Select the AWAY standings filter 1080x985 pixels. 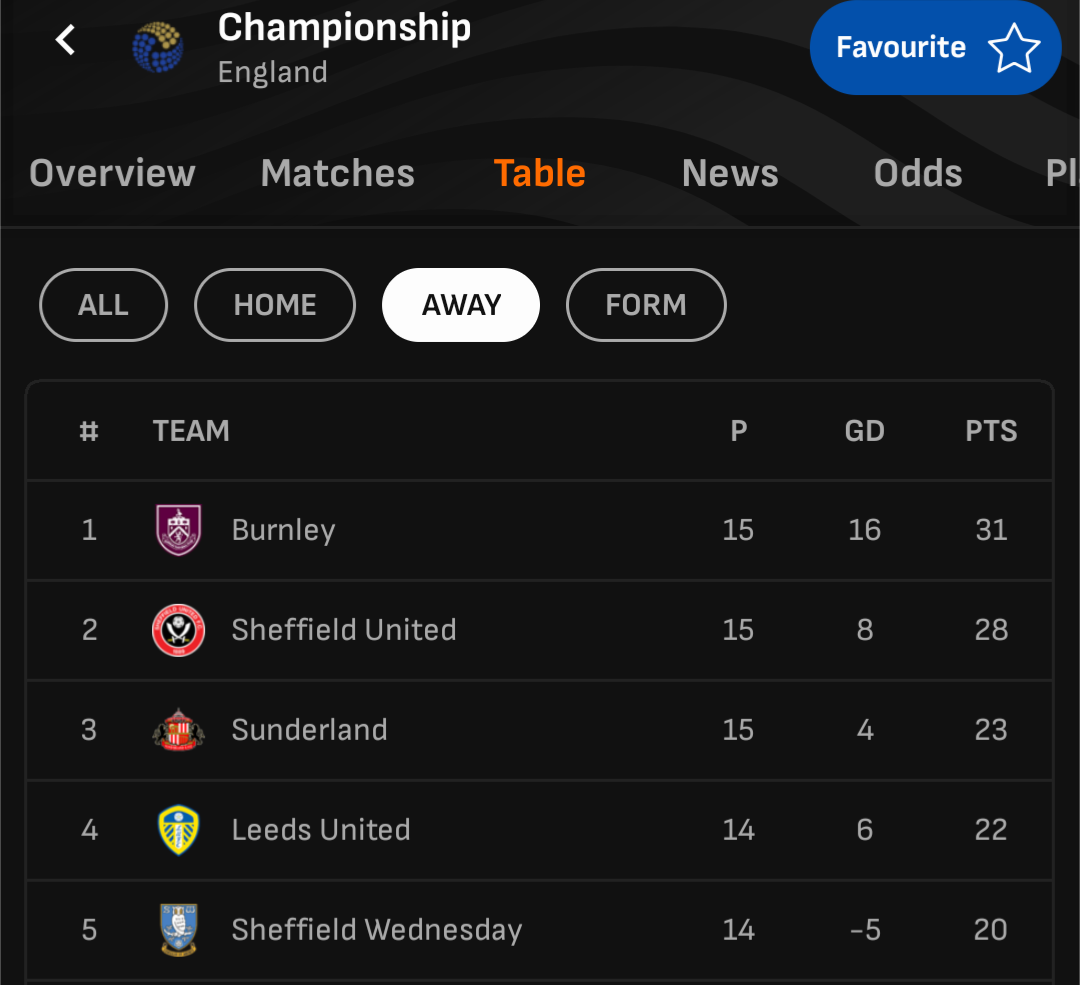461,305
